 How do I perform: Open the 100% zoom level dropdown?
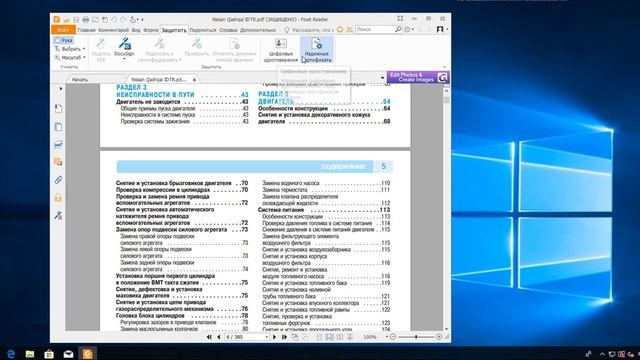point(387,337)
